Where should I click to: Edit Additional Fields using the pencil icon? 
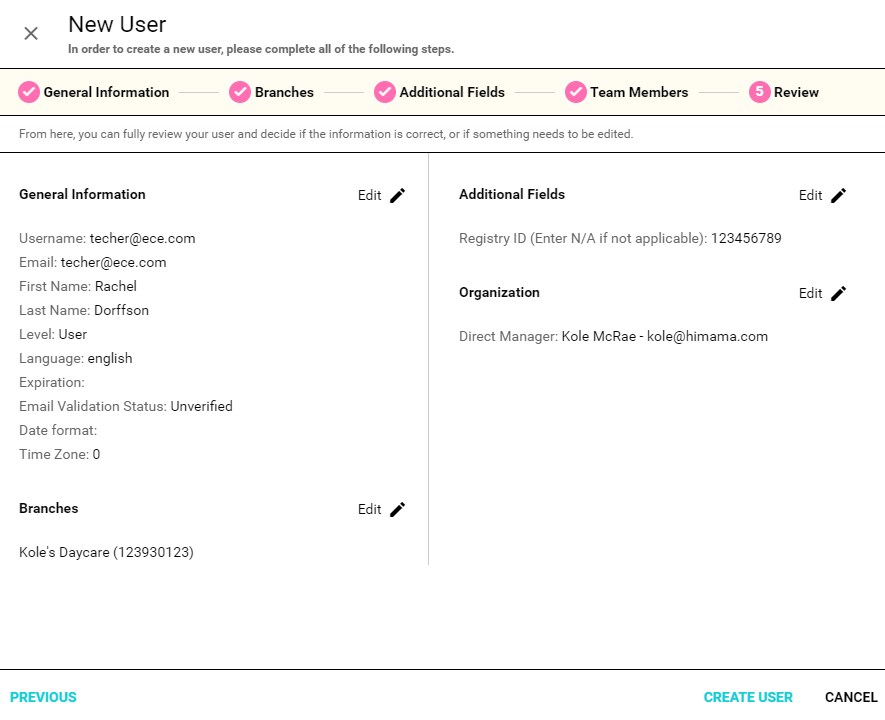coord(838,195)
